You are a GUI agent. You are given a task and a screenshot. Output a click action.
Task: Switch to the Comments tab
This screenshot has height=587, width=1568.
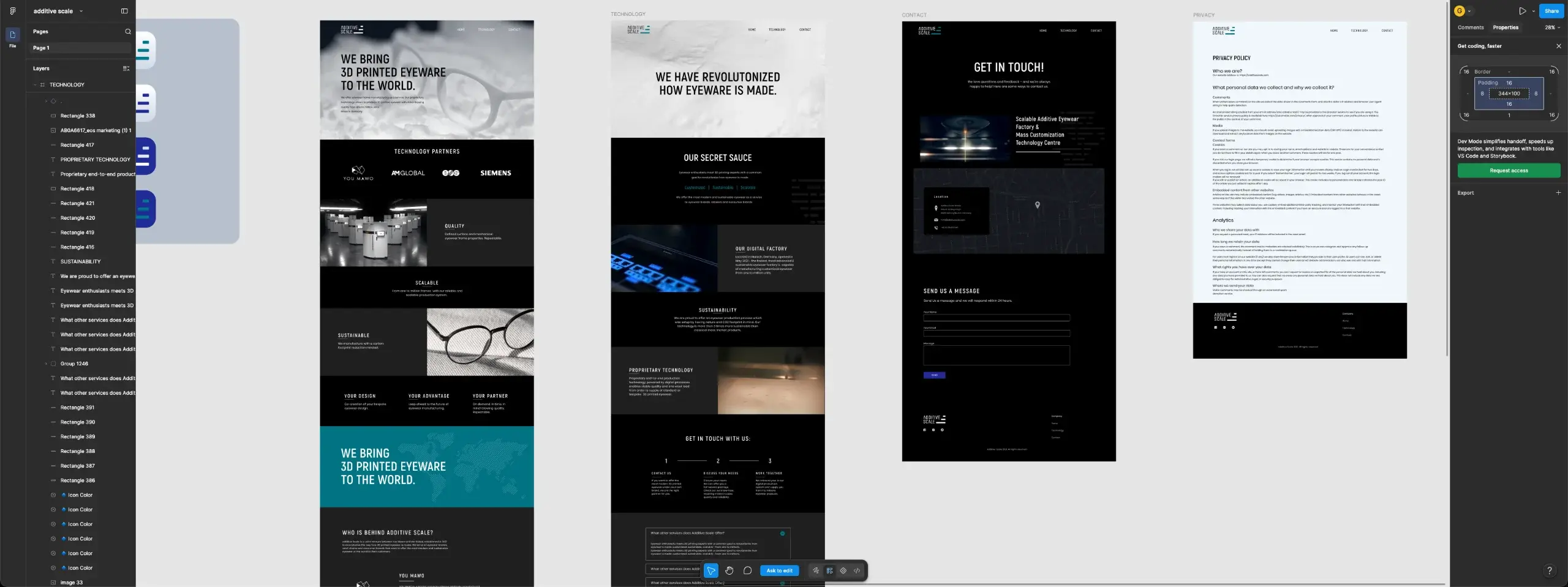click(x=1471, y=28)
